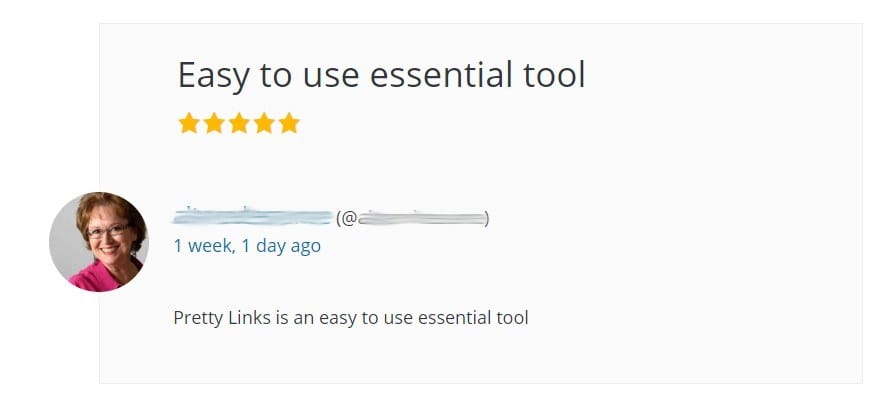
Task: Click the review text starting "Pretty Links is"
Action: pos(351,318)
